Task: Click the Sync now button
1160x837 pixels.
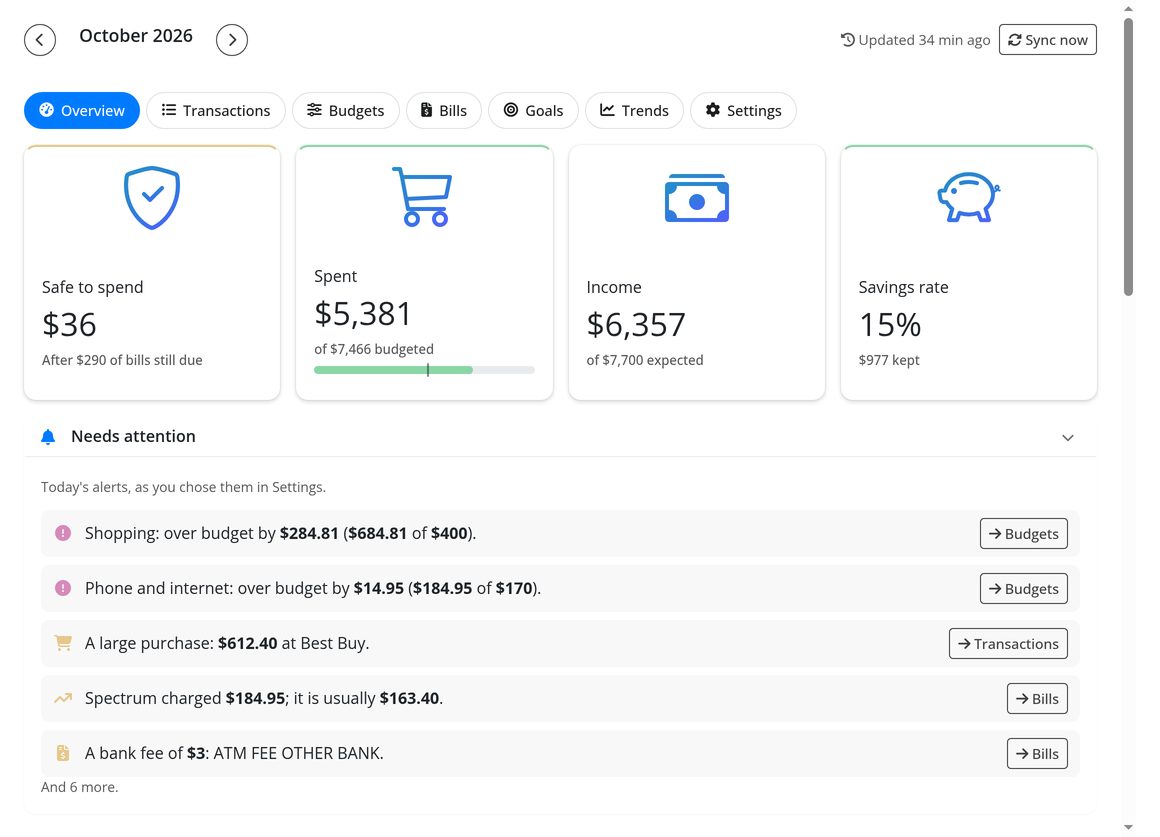Action: point(1048,40)
